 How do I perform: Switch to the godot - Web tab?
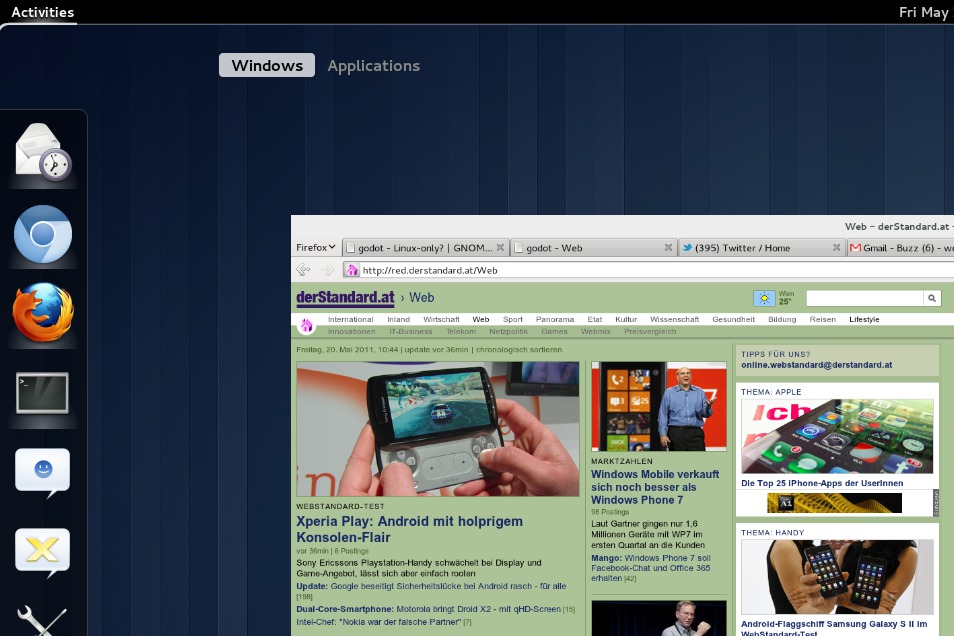click(593, 248)
